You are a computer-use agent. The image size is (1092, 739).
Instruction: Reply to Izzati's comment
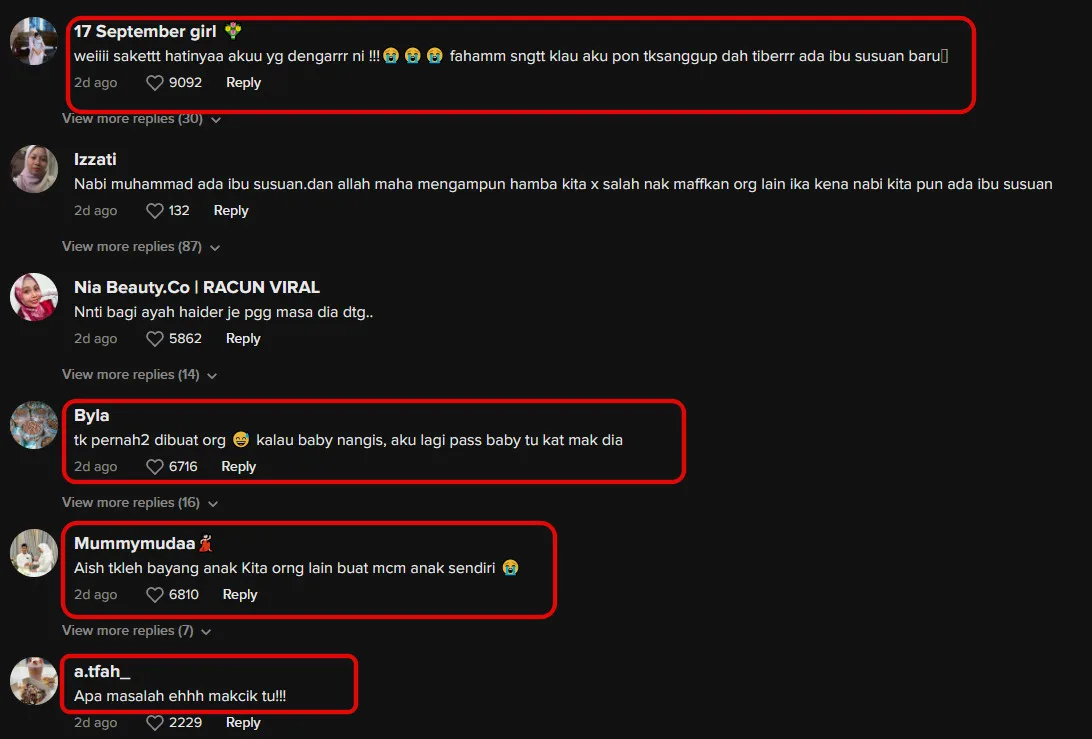pos(231,211)
